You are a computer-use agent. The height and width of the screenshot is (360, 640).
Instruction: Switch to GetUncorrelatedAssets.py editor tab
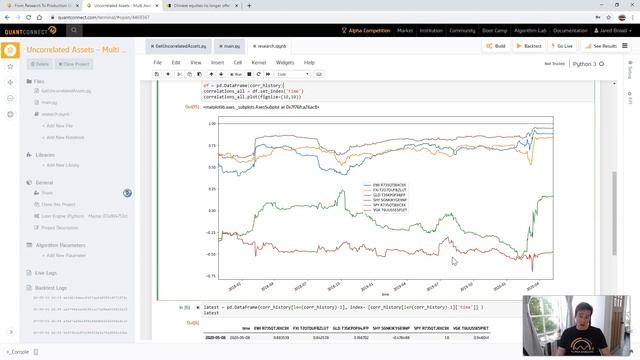[x=178, y=46]
